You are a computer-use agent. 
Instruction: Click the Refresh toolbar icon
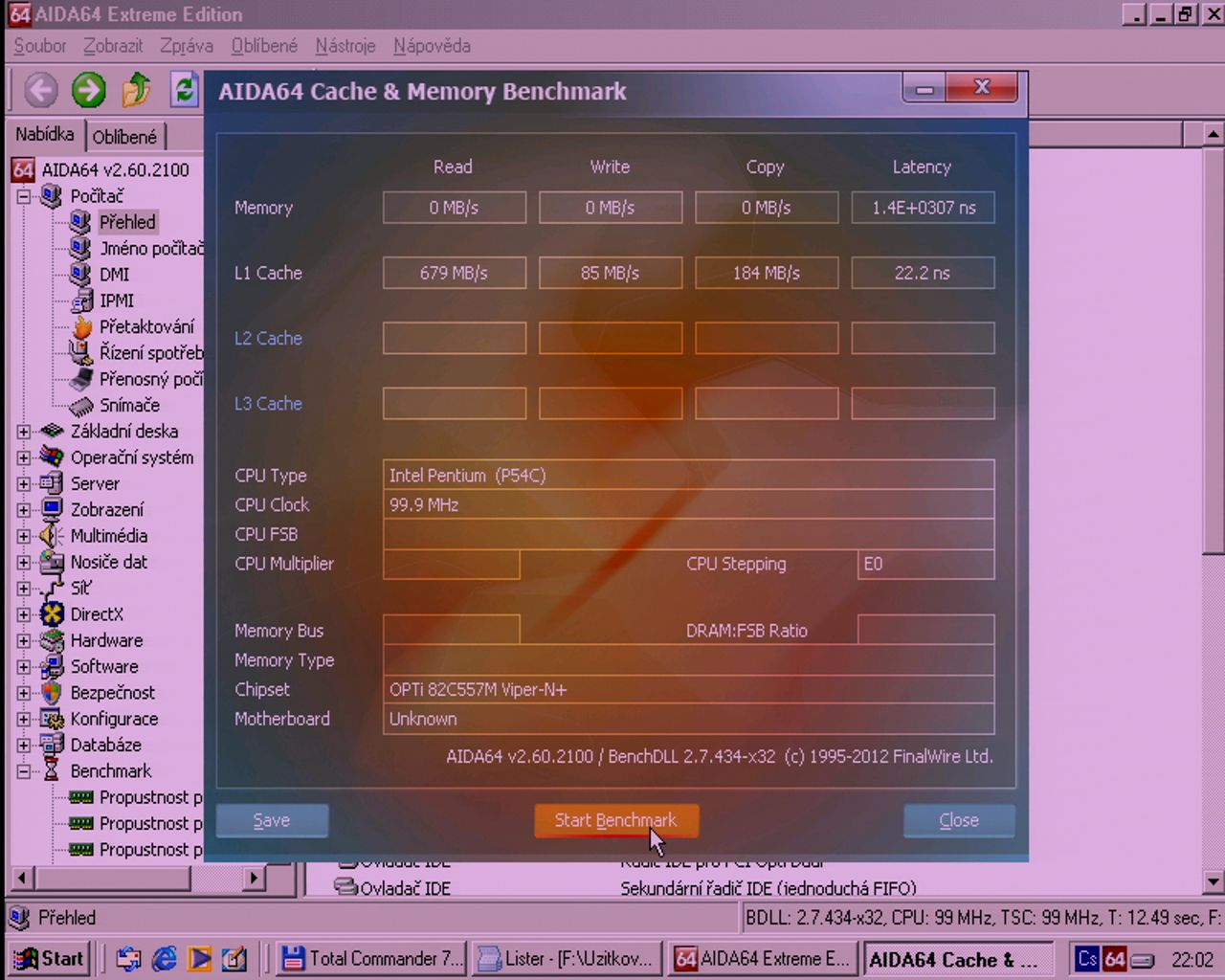click(x=184, y=91)
